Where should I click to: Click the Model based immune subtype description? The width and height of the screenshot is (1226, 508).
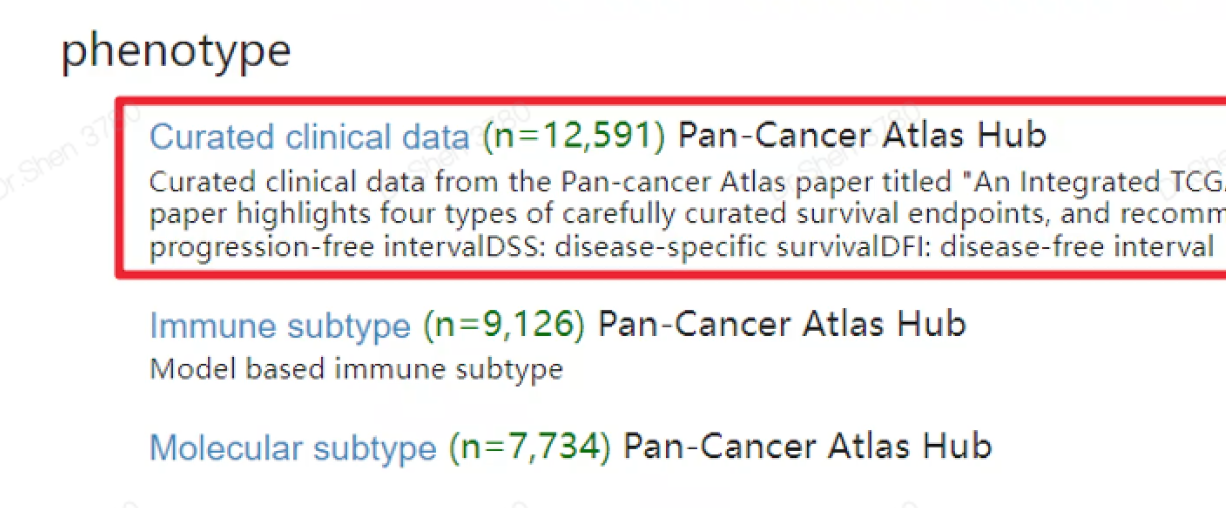(x=356, y=369)
